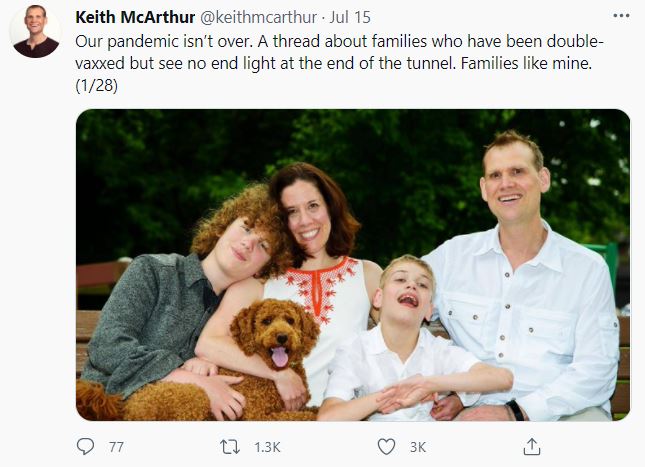Click the 77 replies count
Screen dimensions: 645x467
(x=116, y=447)
